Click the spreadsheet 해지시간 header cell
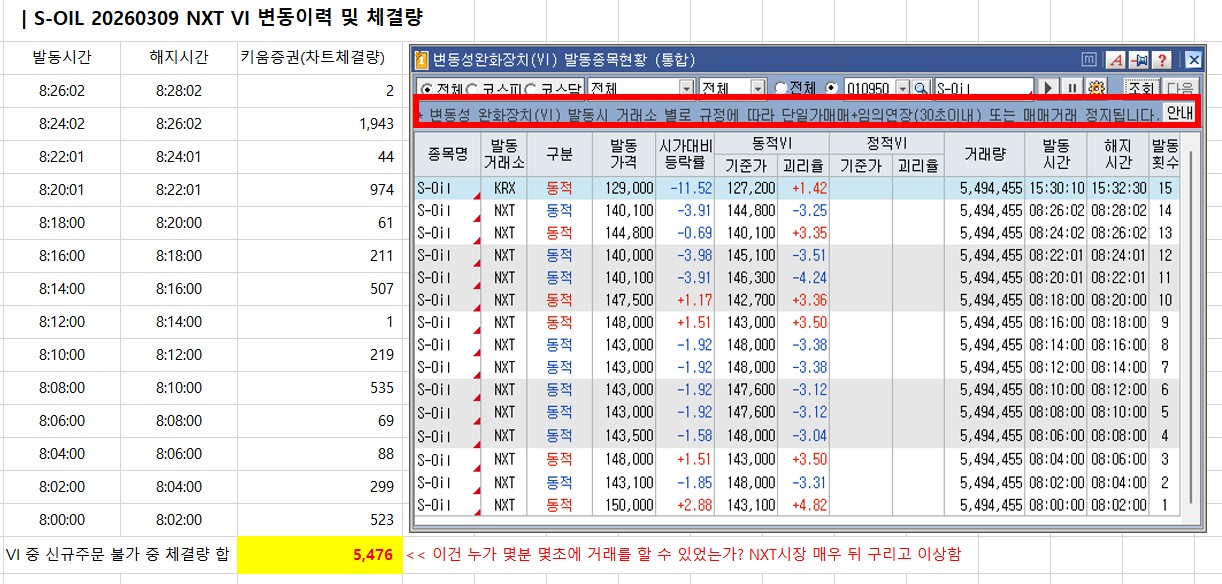This screenshot has width=1222, height=584. [178, 57]
